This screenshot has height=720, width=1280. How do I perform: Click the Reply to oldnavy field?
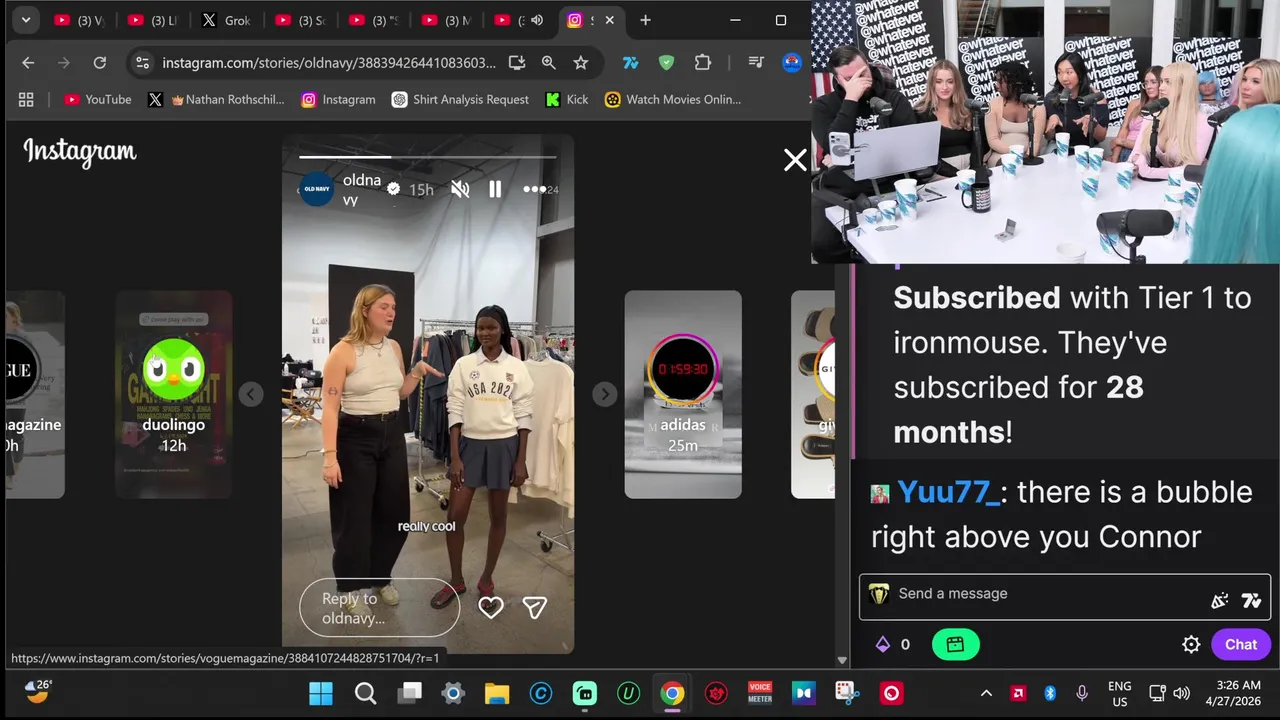point(379,608)
